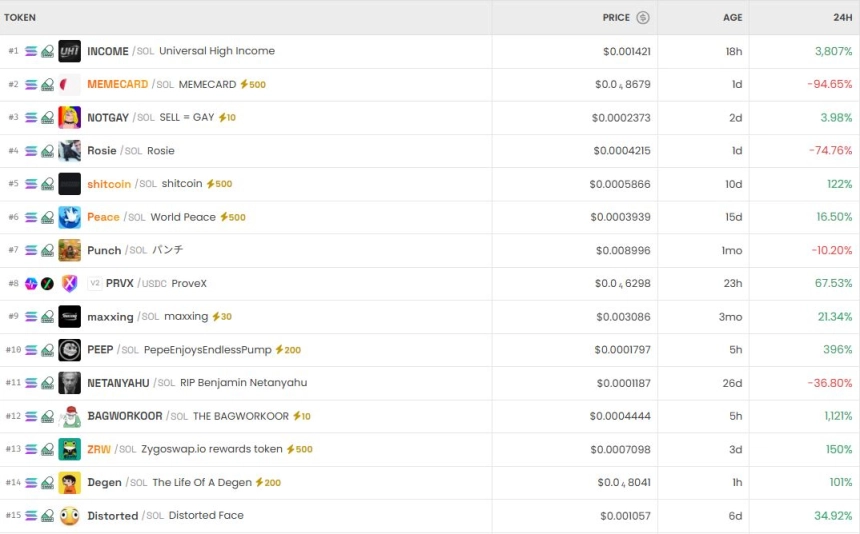Sort the table by the AGE column
The image size is (860, 534).
coord(732,18)
